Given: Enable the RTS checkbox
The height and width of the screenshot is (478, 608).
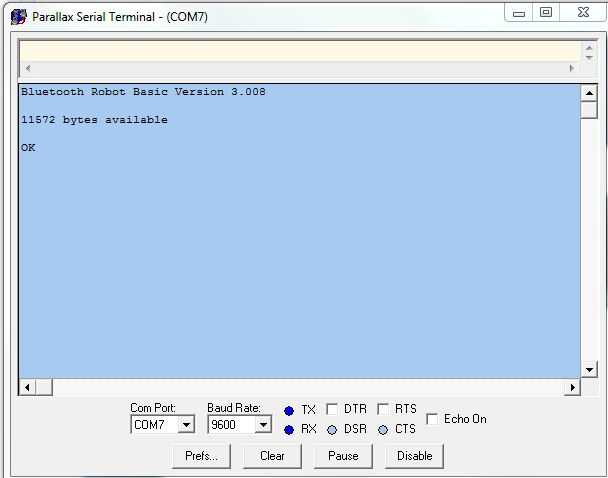Looking at the screenshot, I should pos(383,409).
